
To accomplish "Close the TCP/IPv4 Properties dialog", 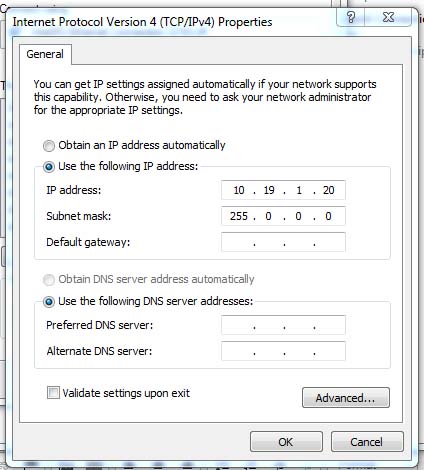I will click(388, 17).
